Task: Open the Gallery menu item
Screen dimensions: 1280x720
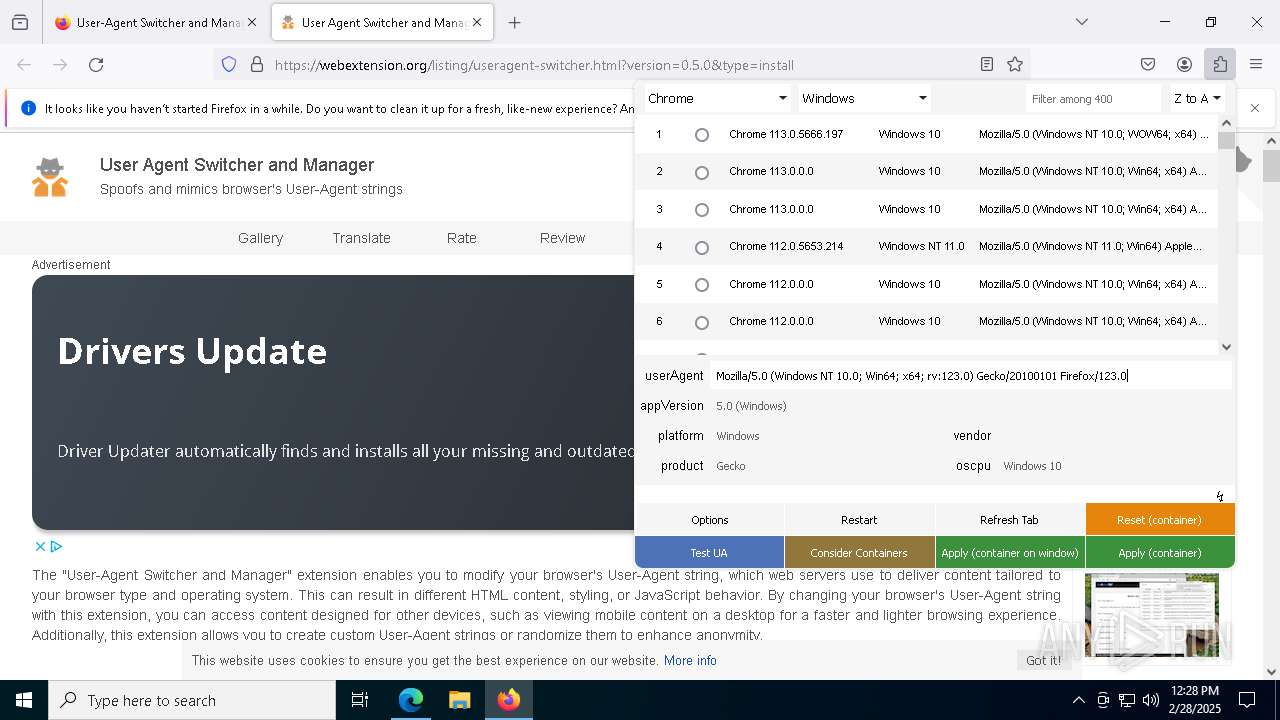Action: click(x=260, y=238)
